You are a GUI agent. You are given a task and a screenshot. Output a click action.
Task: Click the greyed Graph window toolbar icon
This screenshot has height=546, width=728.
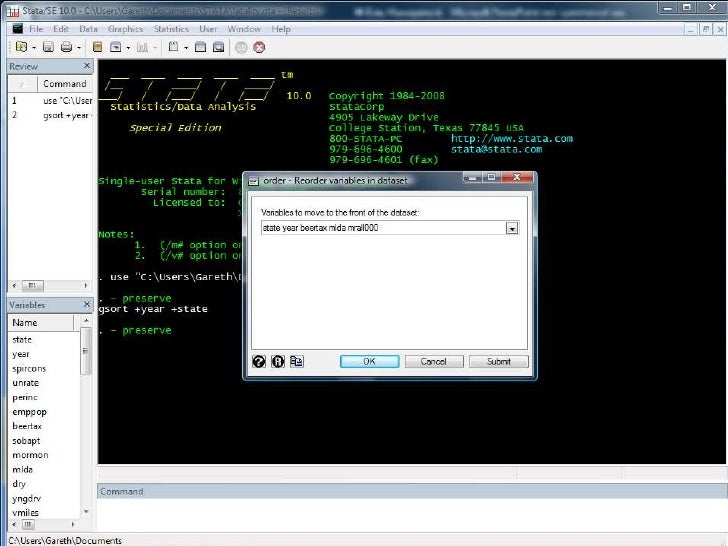tap(143, 47)
